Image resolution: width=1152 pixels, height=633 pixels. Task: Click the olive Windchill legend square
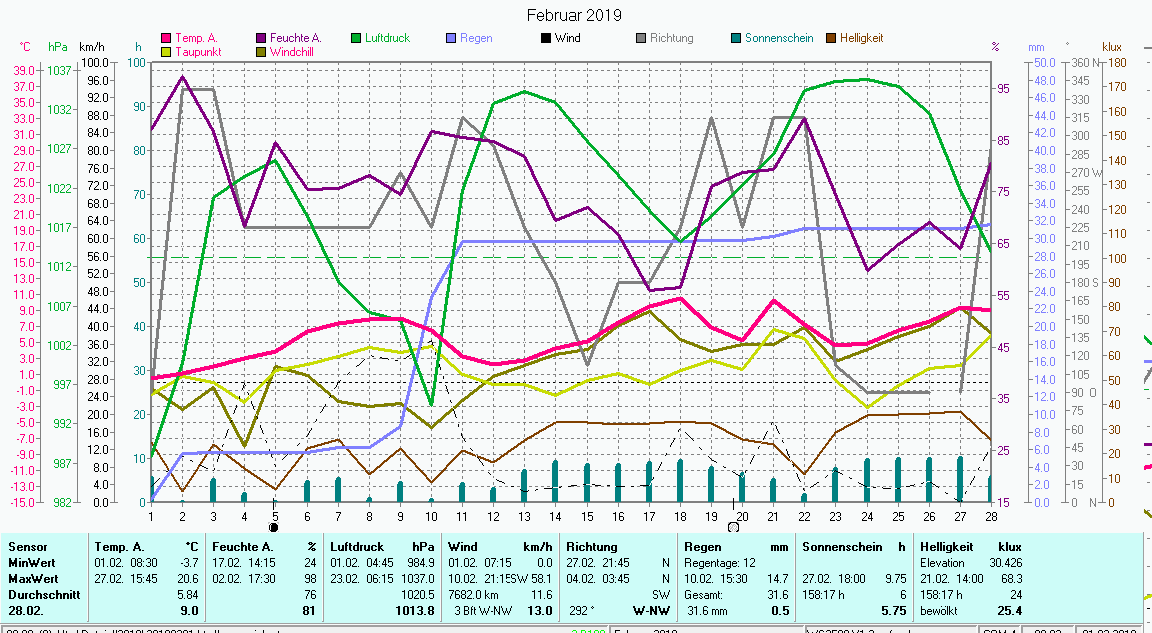coord(261,51)
